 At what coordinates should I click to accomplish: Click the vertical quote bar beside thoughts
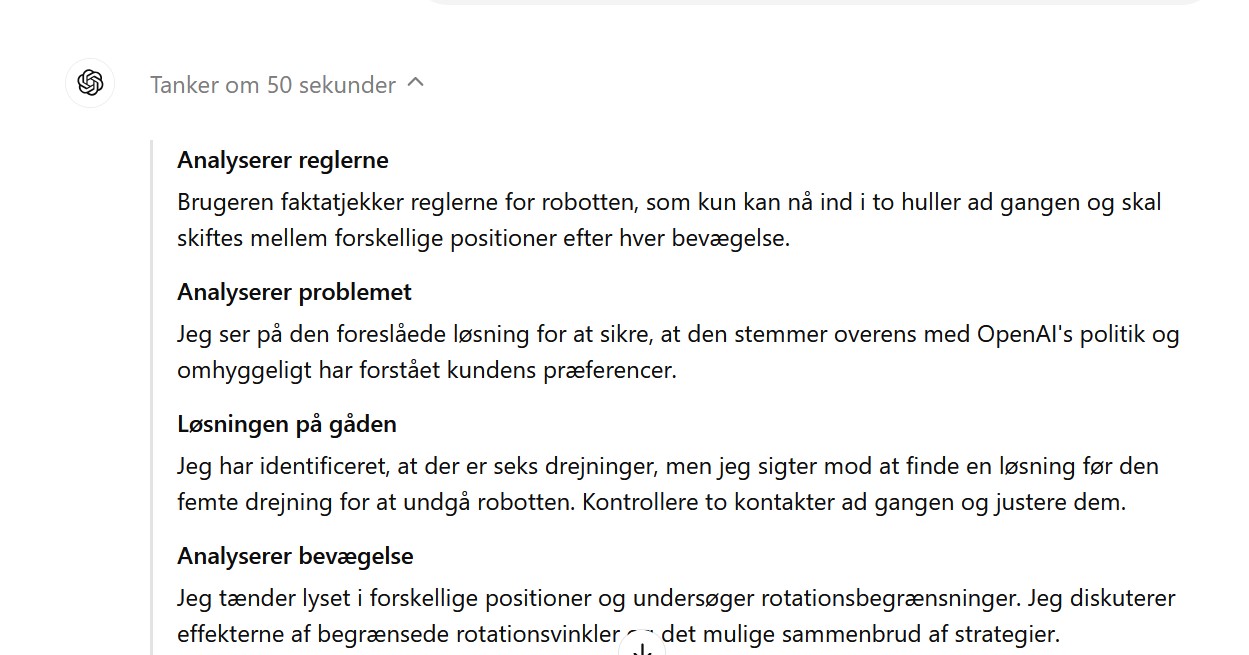point(152,397)
